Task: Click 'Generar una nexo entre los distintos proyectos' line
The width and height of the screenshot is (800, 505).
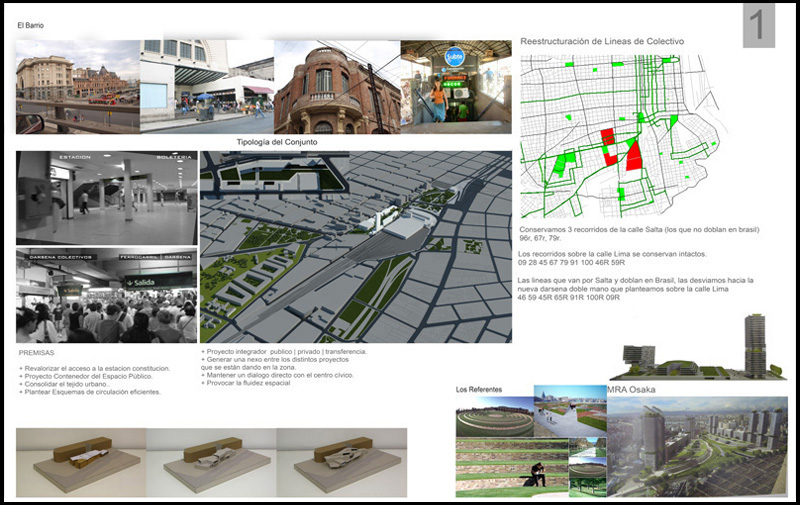Action: [275, 359]
